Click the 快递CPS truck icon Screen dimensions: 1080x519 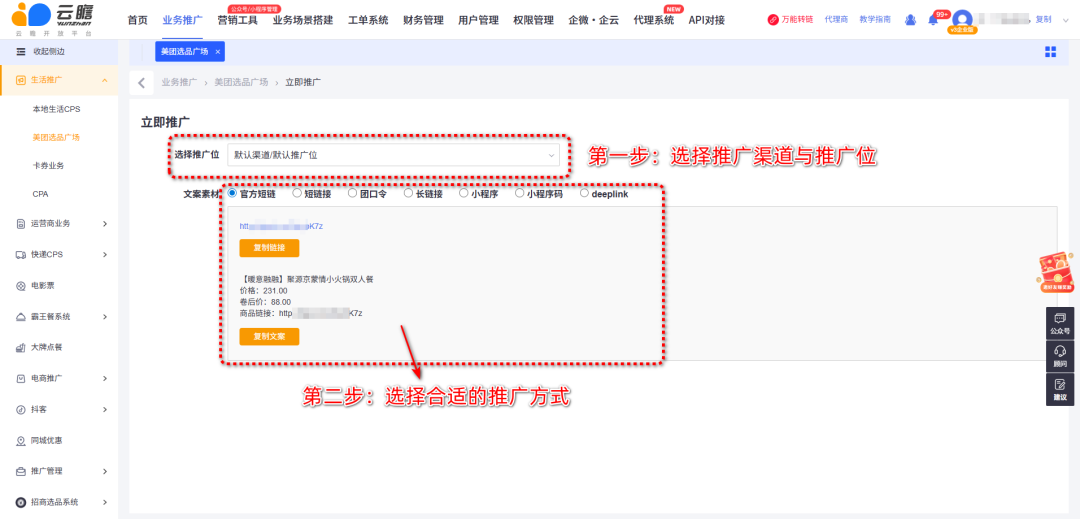[x=21, y=255]
